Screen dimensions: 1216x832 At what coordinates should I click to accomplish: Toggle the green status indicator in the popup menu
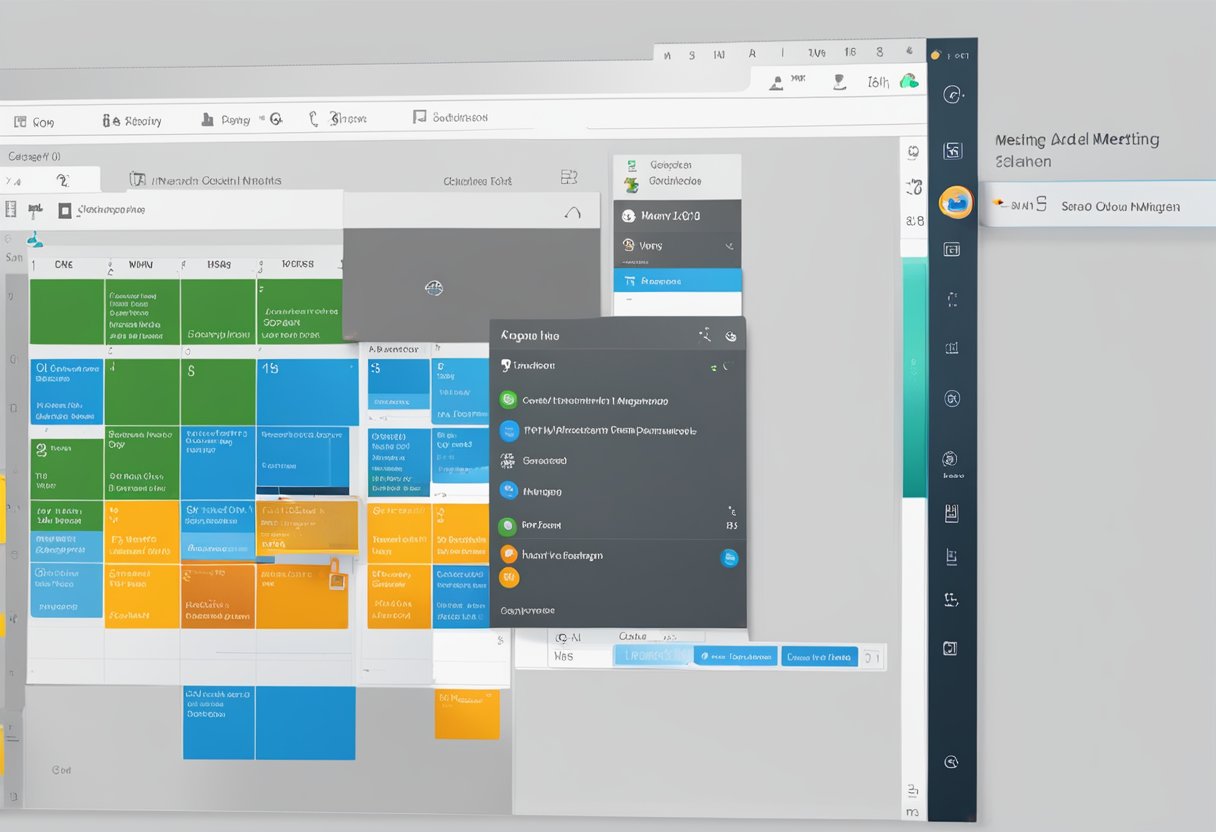coord(713,367)
